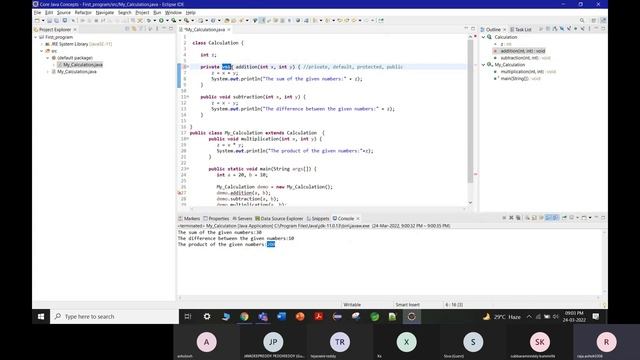Switch to the Task List tab
The width and height of the screenshot is (640, 360).
point(521,29)
